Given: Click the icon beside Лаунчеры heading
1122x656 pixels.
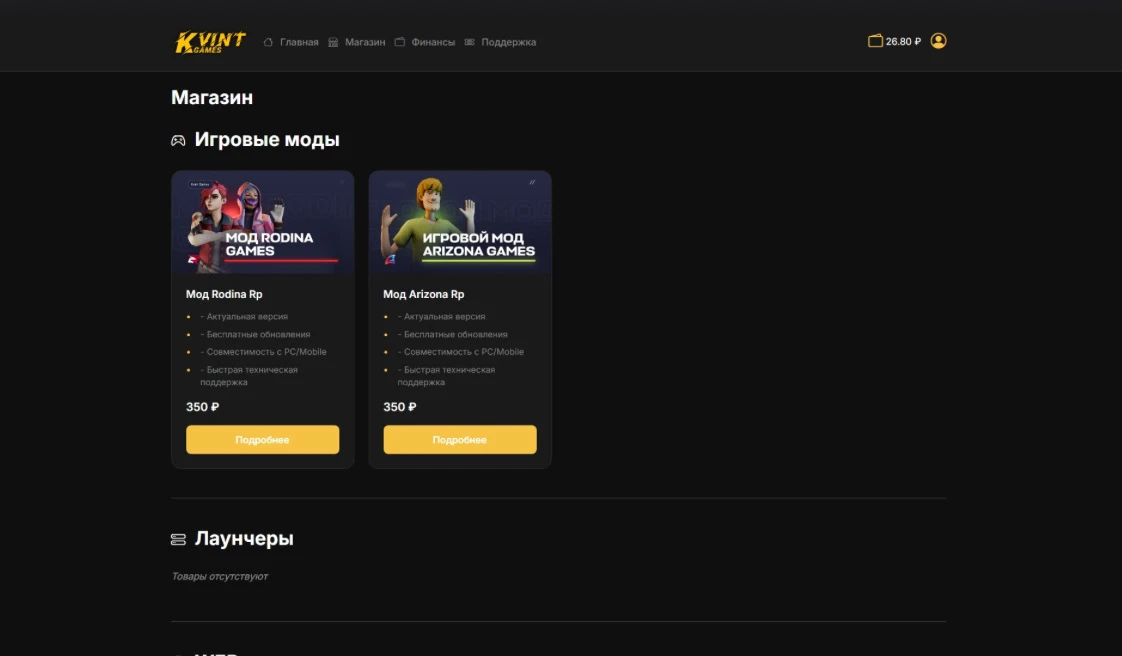Looking at the screenshot, I should point(178,540).
